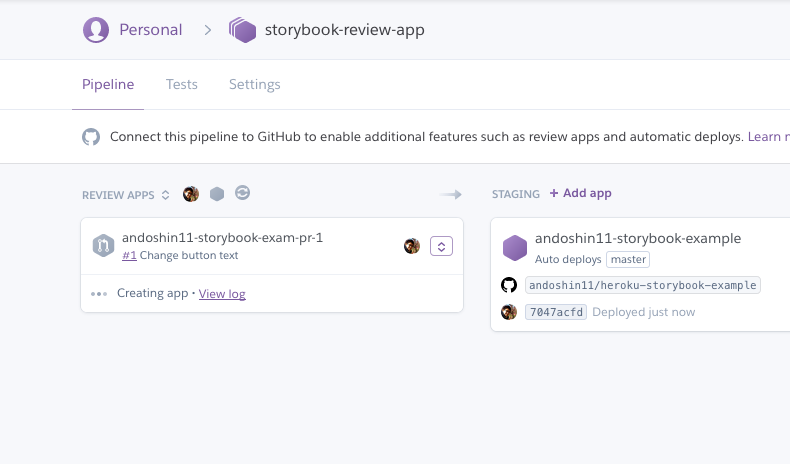The image size is (790, 464).
Task: Click the GitHub icon in the staging card
Action: tap(509, 285)
